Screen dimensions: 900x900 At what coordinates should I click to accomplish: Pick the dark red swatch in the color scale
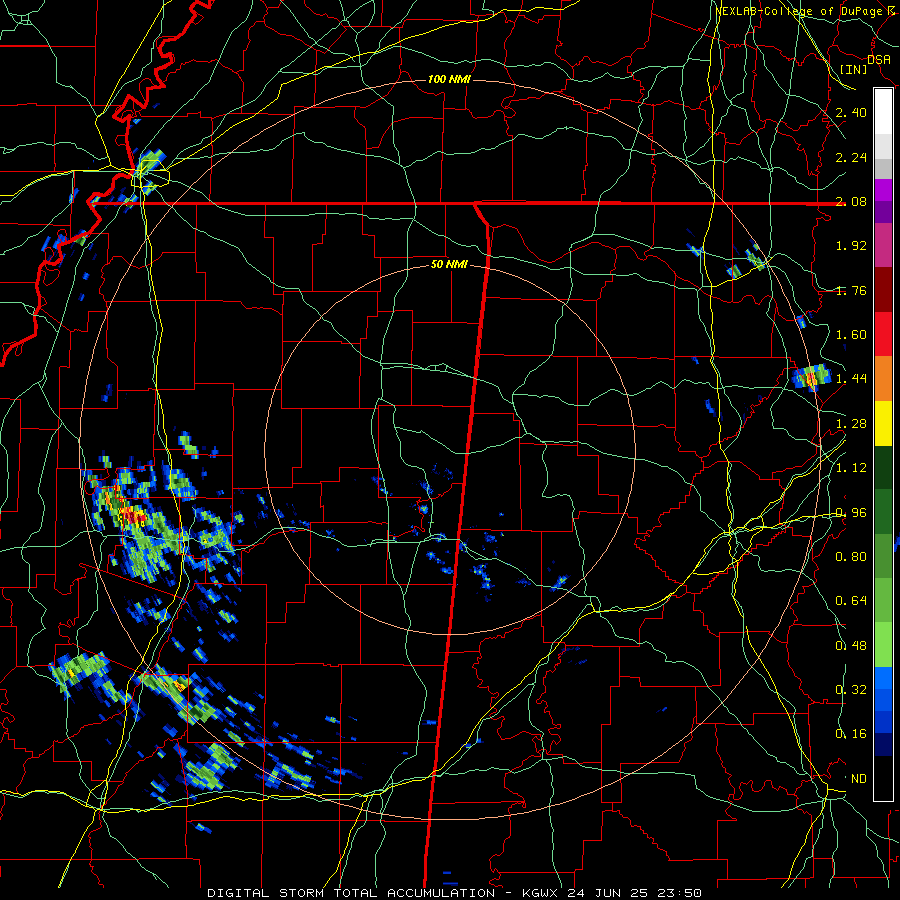coord(883,290)
